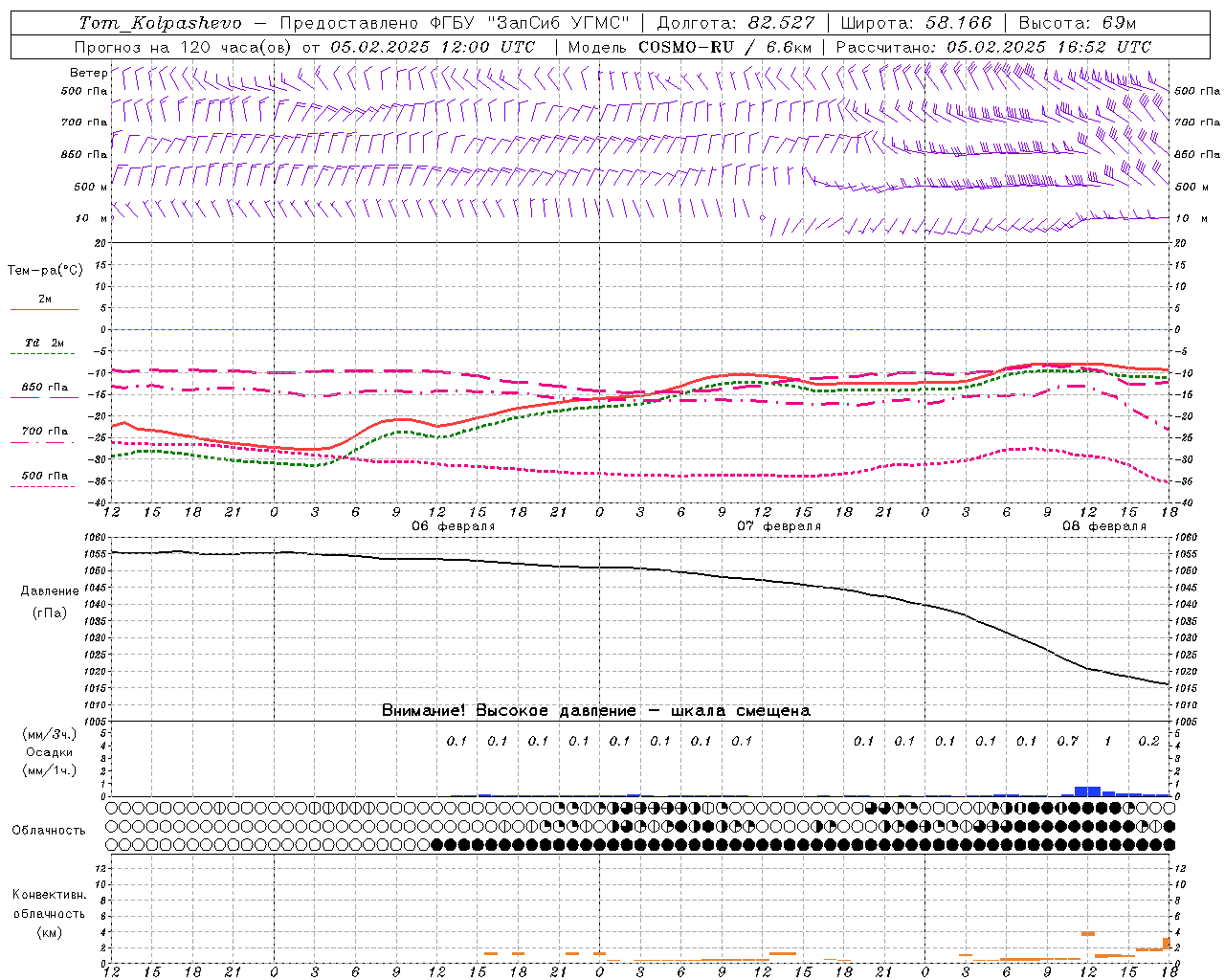Click the 700 гПа temperature legend entry

click(x=45, y=432)
